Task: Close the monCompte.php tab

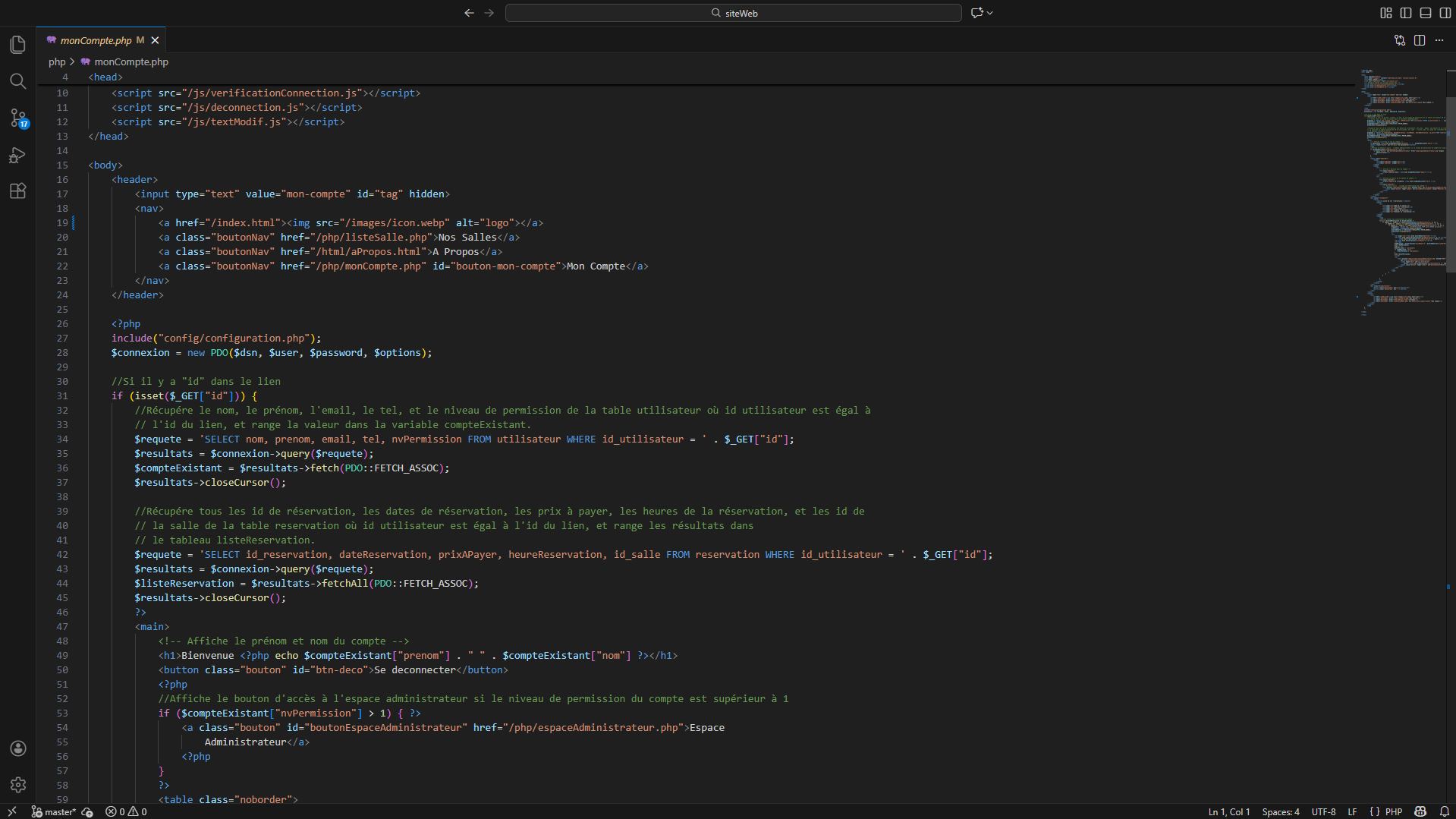Action: coord(155,40)
